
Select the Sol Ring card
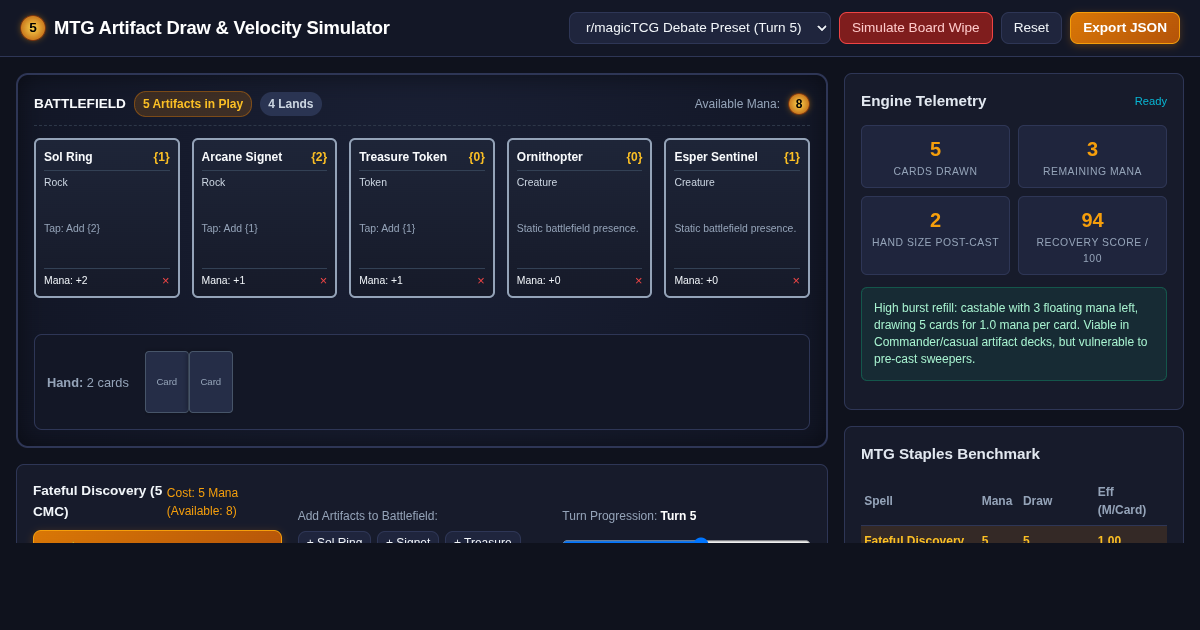(x=107, y=218)
